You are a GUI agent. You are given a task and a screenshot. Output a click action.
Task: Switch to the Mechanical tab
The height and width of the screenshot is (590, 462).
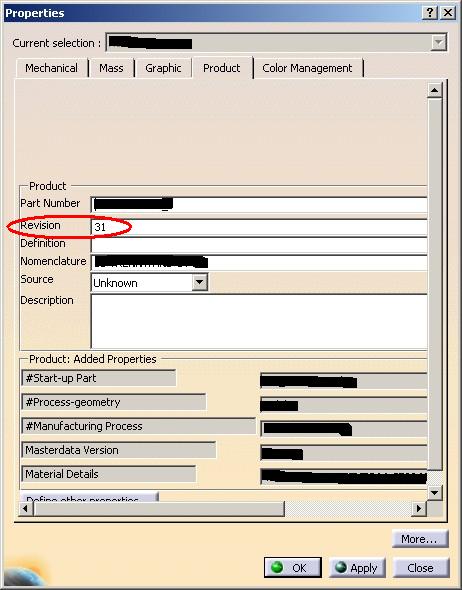coord(52,68)
